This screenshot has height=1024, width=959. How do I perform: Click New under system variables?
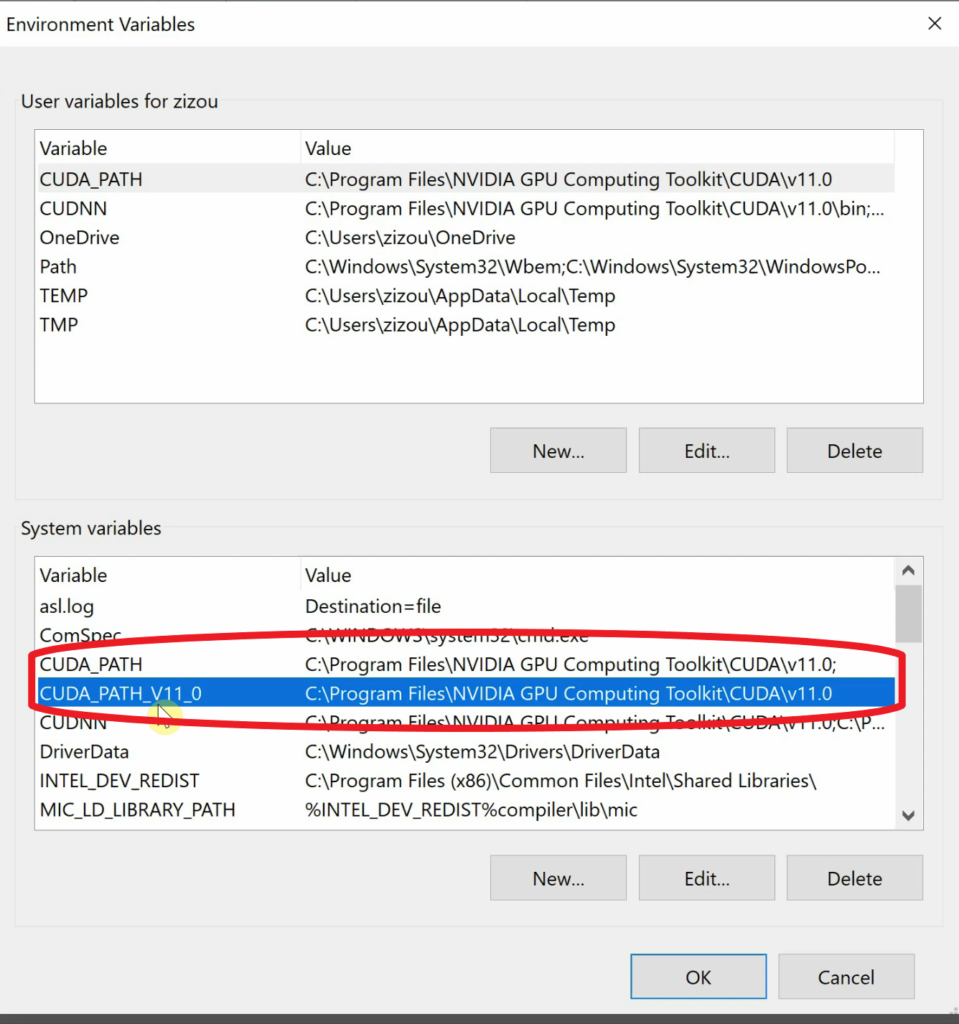pos(557,877)
